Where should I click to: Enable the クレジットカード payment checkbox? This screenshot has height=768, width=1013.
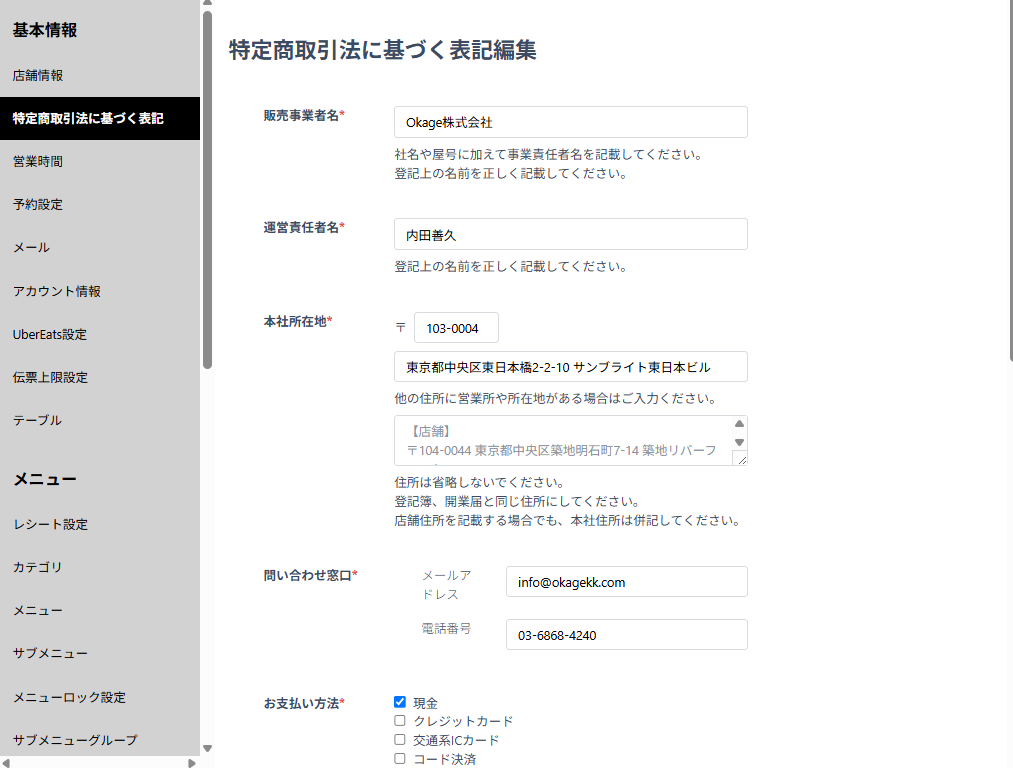coord(400,721)
